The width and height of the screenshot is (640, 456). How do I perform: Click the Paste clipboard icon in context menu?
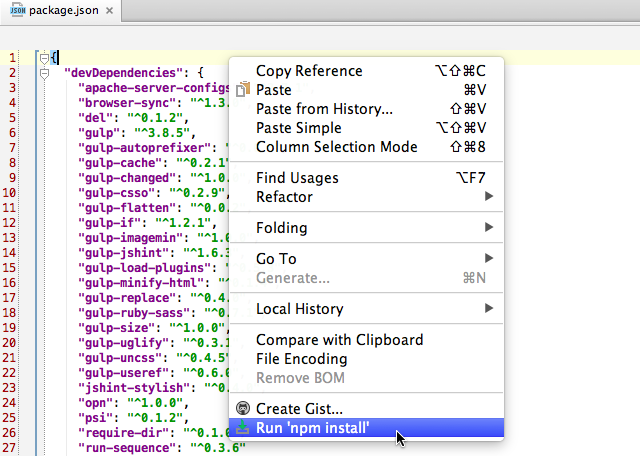point(242,90)
